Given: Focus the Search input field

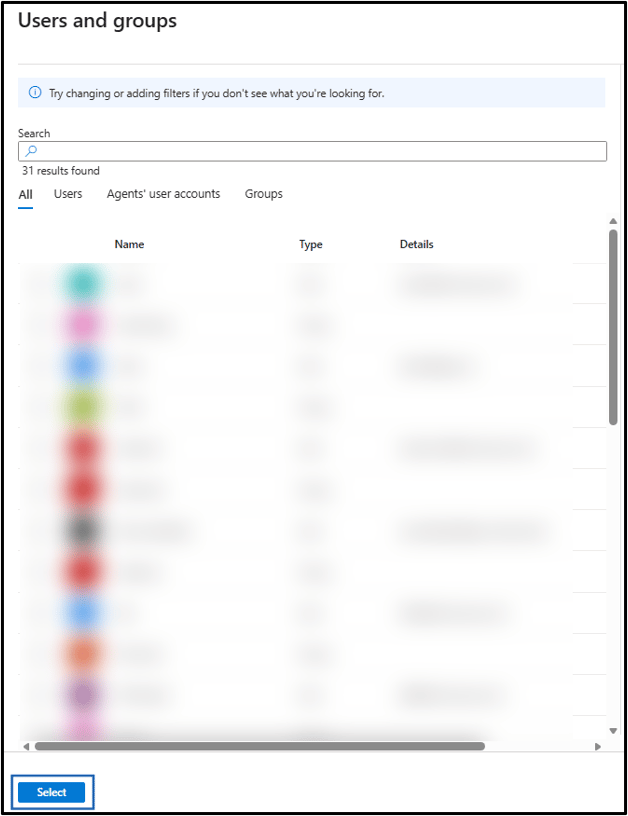Looking at the screenshot, I should (x=312, y=151).
